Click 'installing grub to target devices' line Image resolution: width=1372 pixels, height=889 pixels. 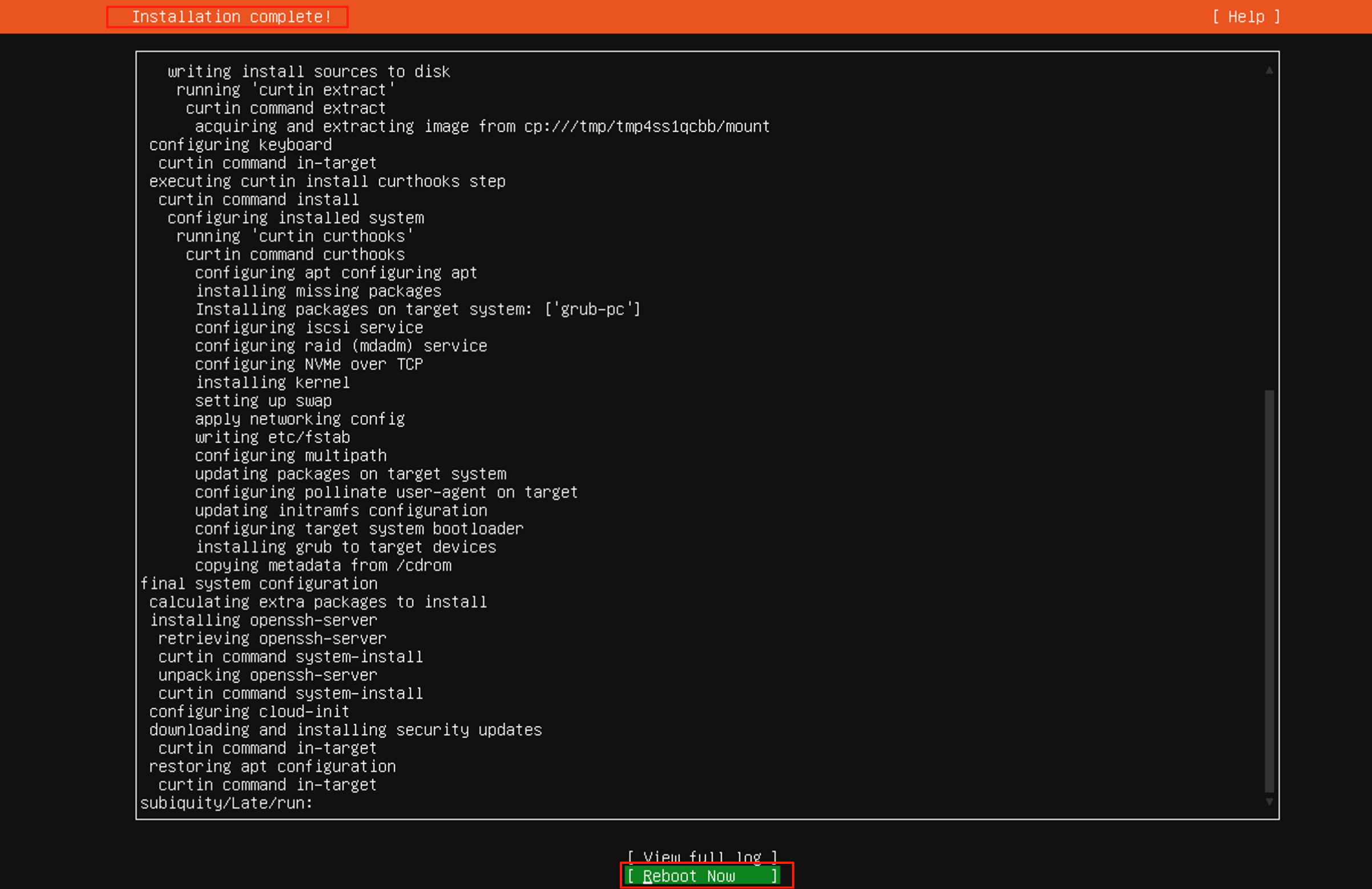point(345,547)
